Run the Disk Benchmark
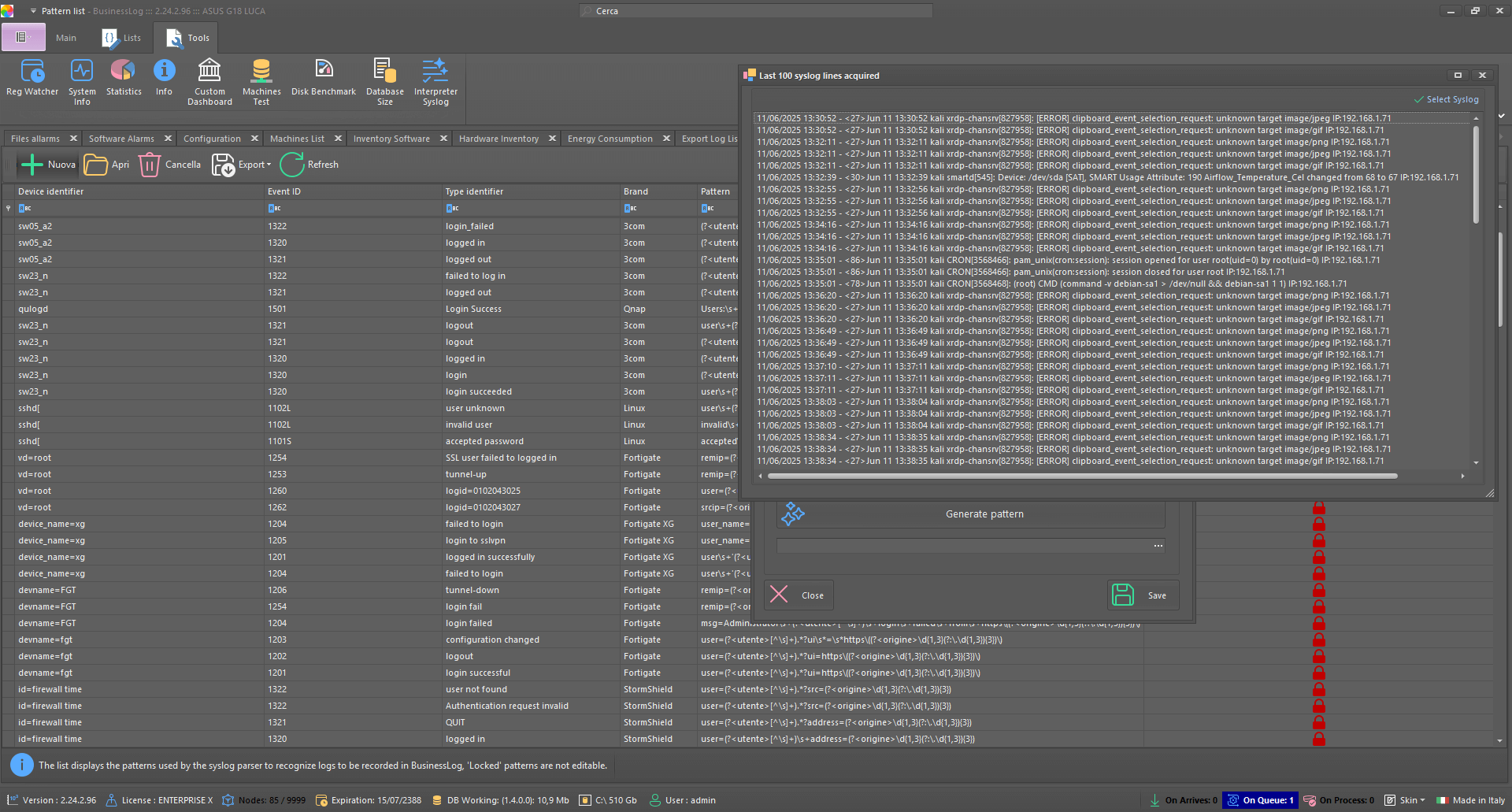Image resolution: width=1512 pixels, height=812 pixels. pyautogui.click(x=324, y=77)
